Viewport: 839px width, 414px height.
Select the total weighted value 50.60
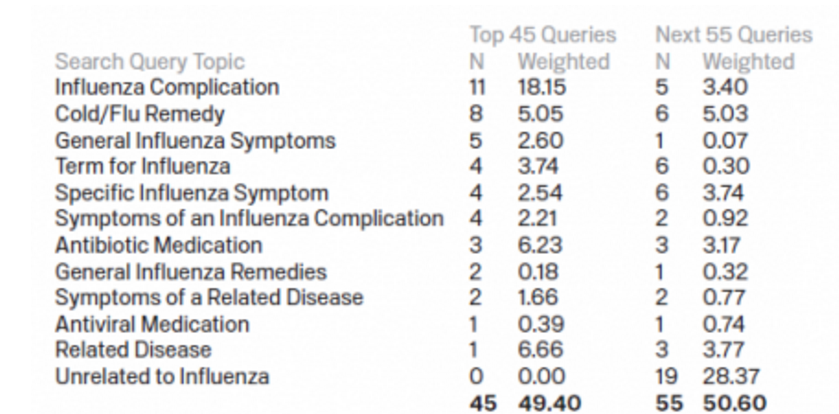tap(734, 403)
